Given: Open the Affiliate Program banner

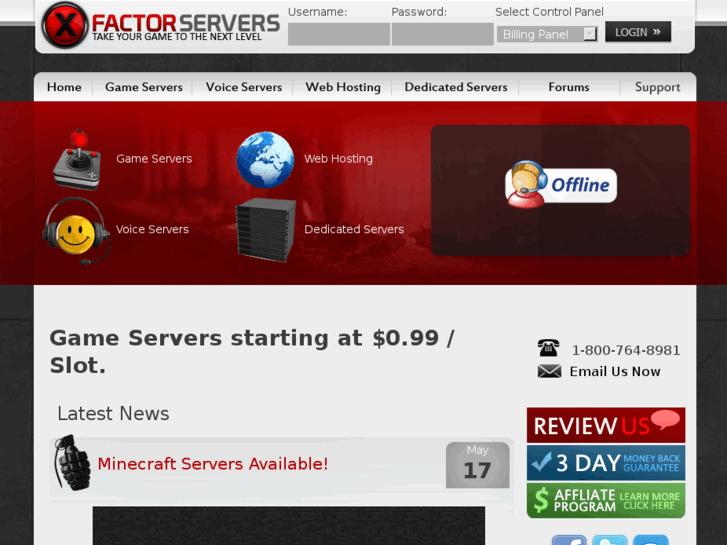Looking at the screenshot, I should coord(606,500).
